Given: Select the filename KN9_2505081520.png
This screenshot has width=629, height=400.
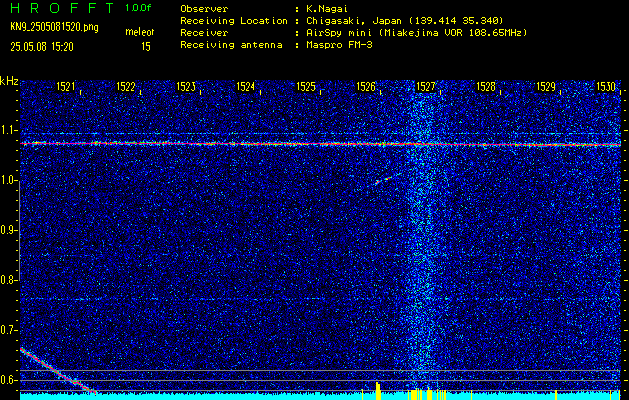Looking at the screenshot, I should [x=54, y=28].
